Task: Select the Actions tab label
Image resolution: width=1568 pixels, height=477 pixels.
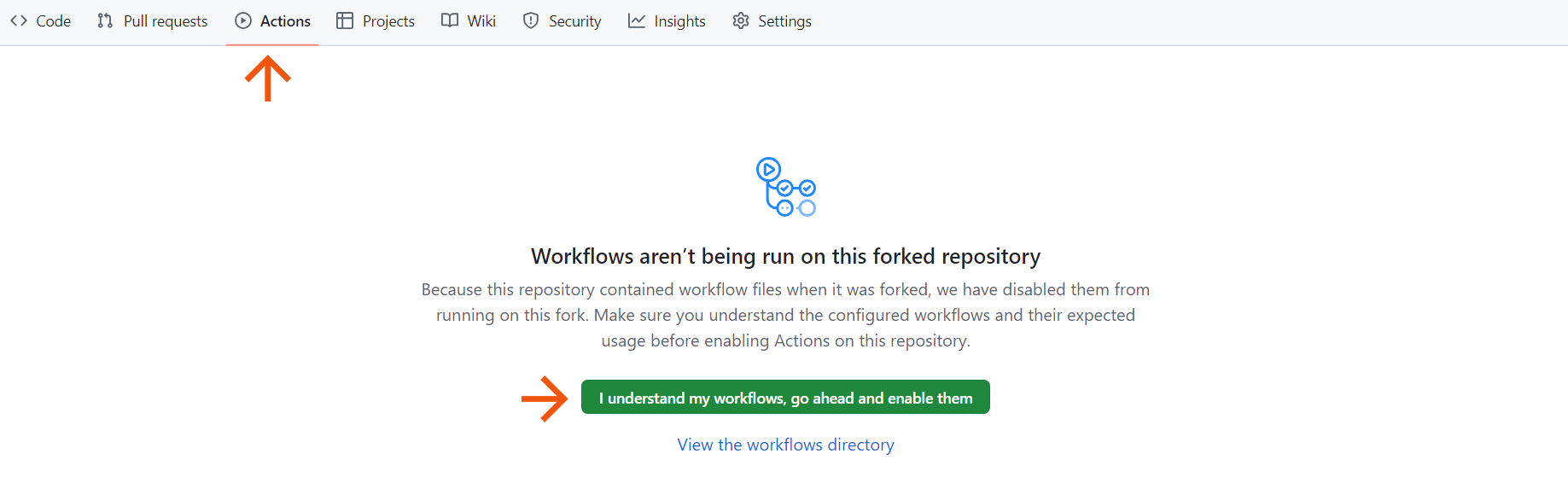Action: 285,21
